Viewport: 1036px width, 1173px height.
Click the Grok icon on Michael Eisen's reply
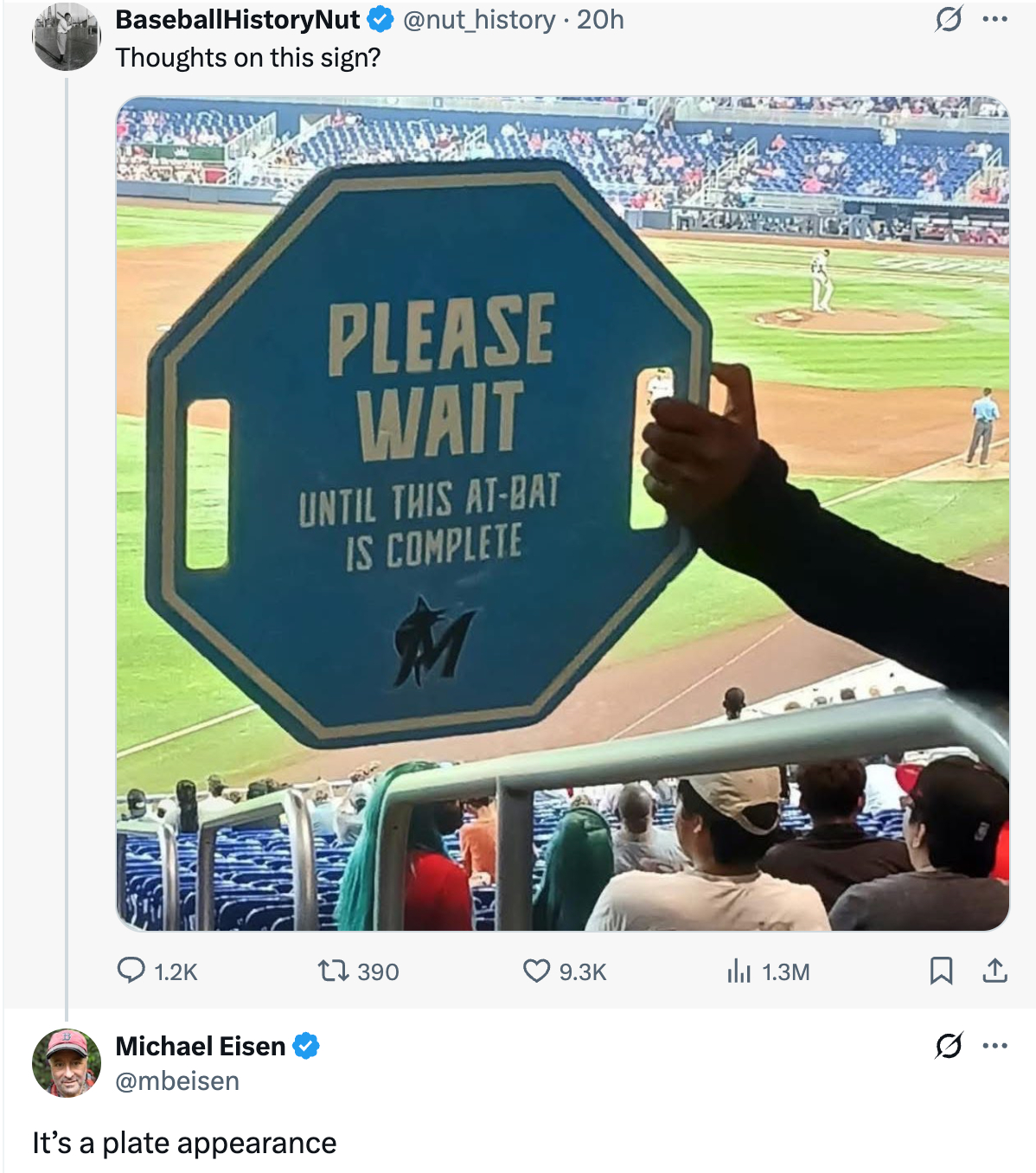(949, 1046)
